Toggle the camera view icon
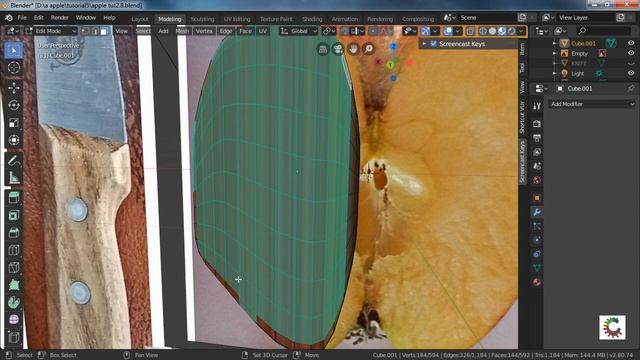This screenshot has width=640, height=360. point(338,49)
